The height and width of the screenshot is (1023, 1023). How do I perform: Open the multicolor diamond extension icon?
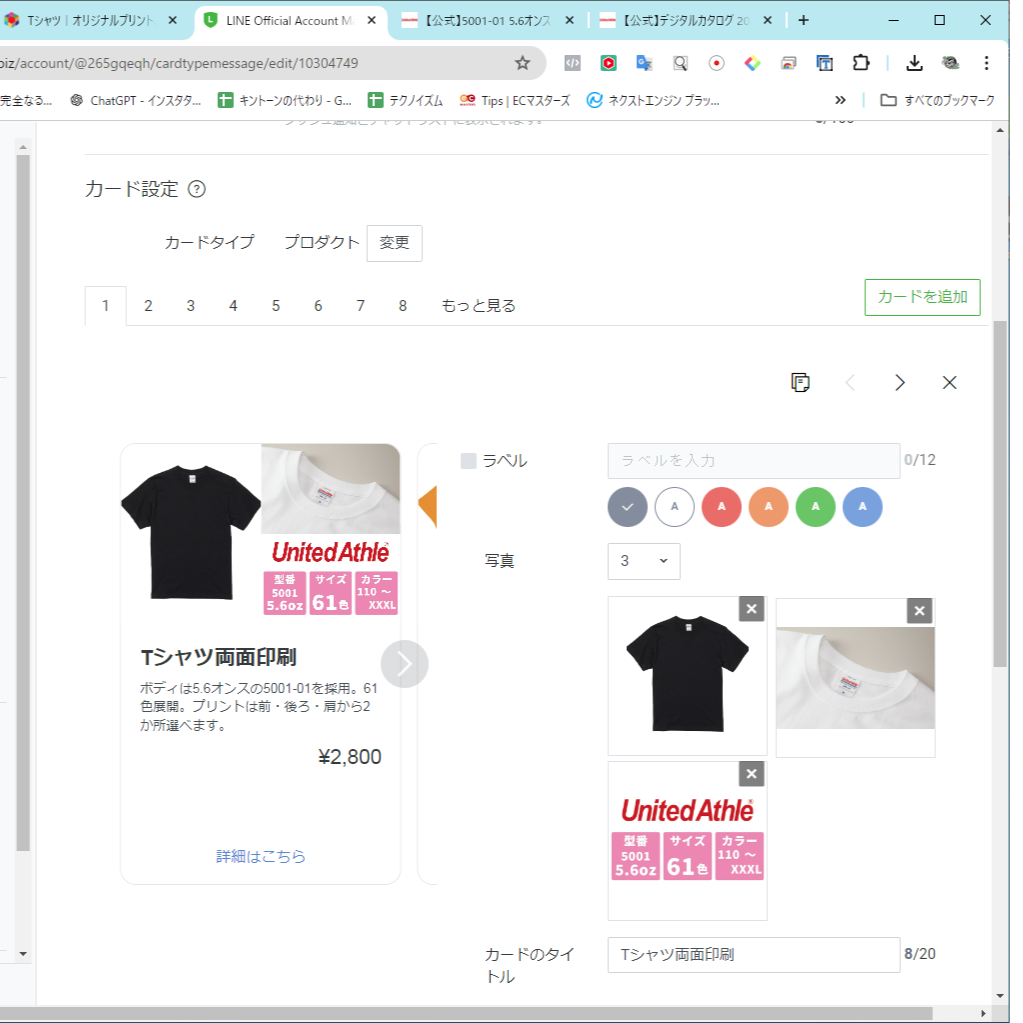pyautogui.click(x=752, y=63)
